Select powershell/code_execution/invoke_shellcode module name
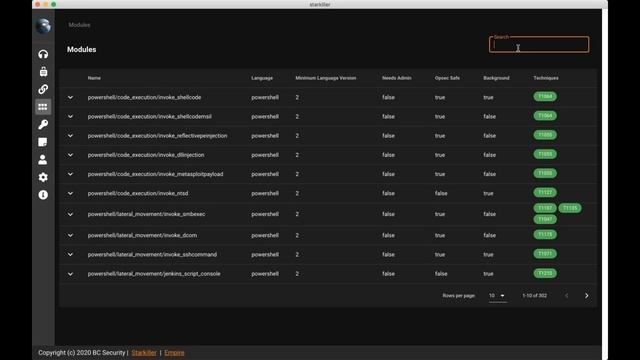This screenshot has width=640, height=360. [x=144, y=98]
